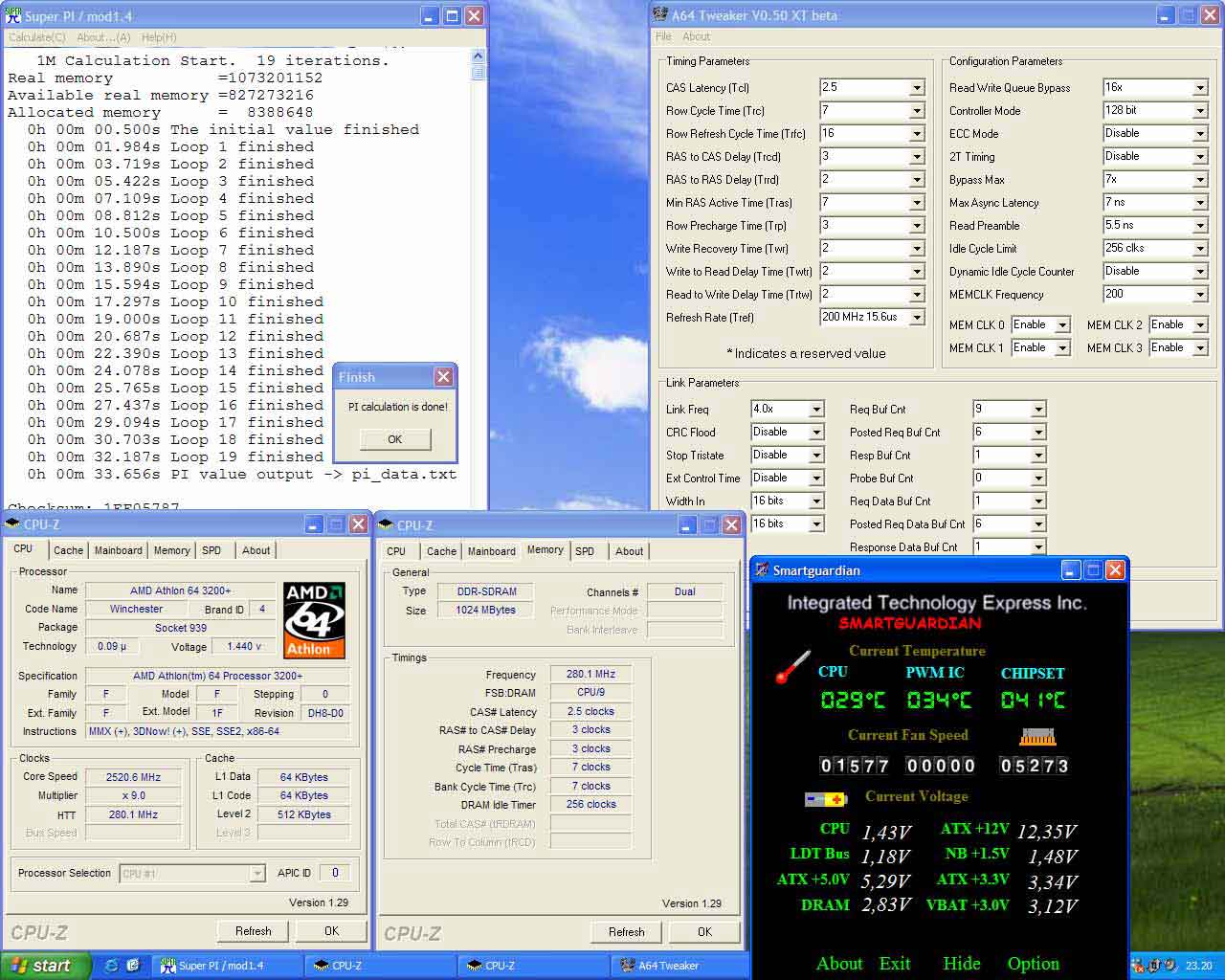Expand MEMCLK Frequency dropdown

coord(1199,294)
